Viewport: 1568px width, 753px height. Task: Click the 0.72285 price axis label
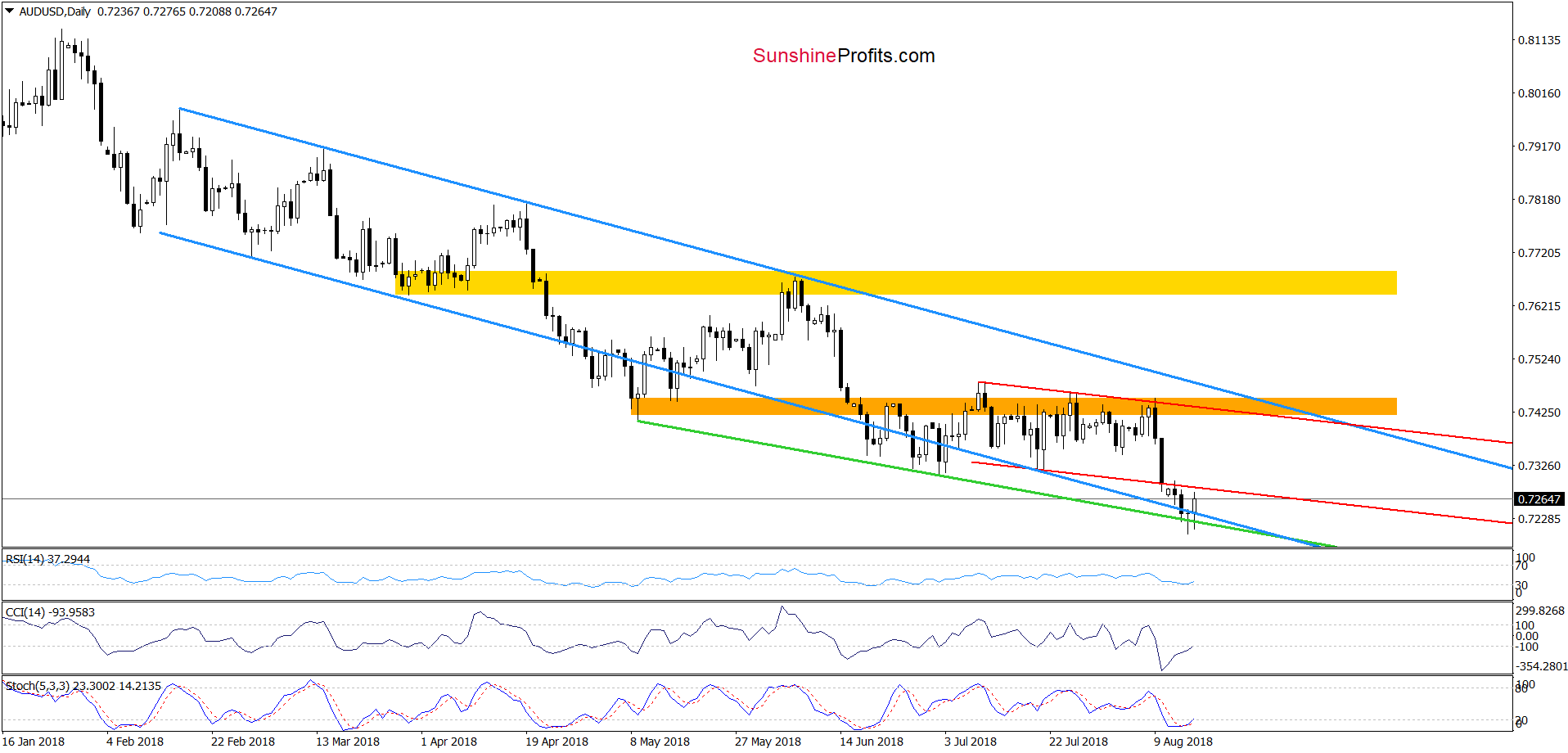click(x=1539, y=519)
